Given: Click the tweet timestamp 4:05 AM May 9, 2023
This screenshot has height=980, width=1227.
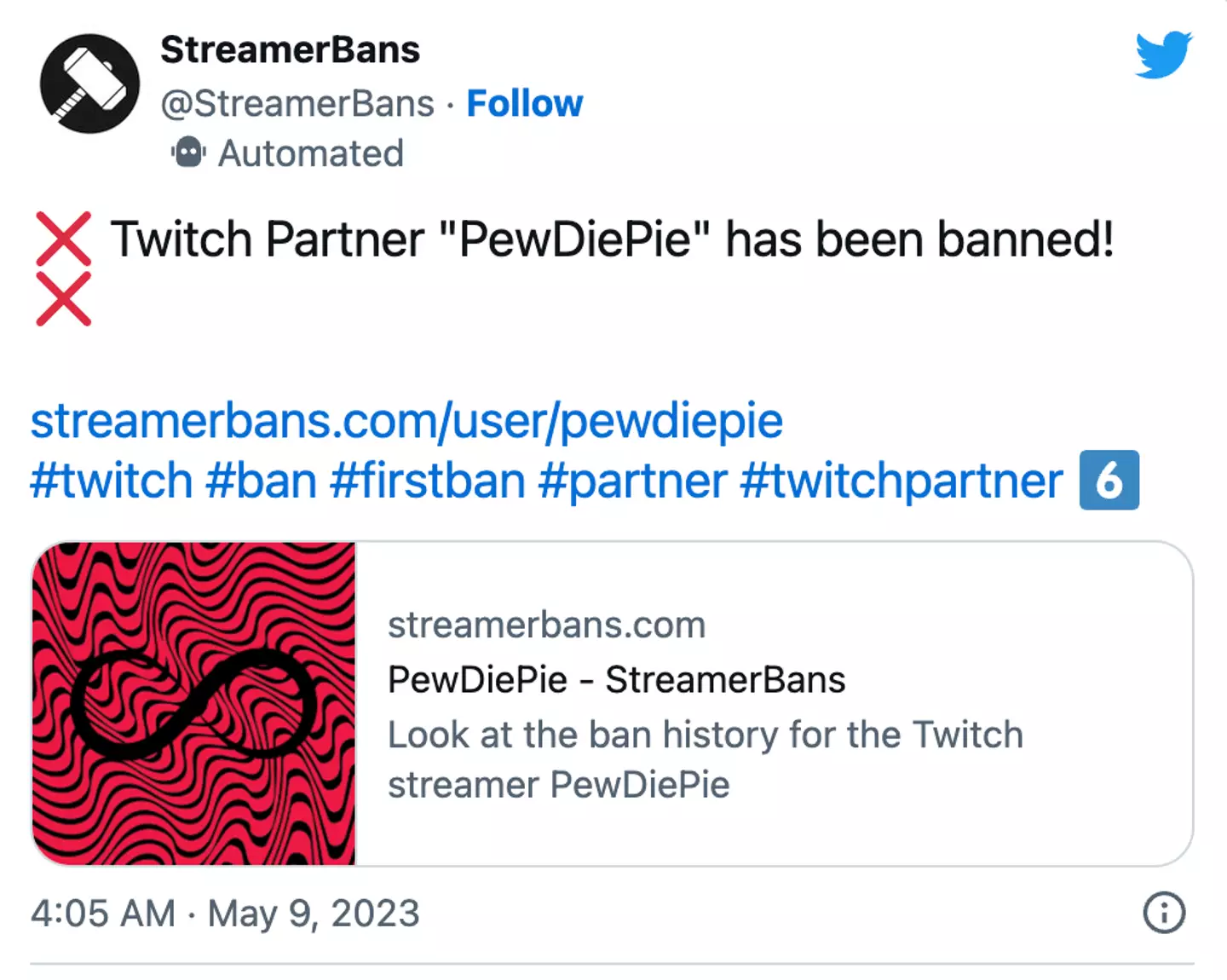Looking at the screenshot, I should pos(225,914).
